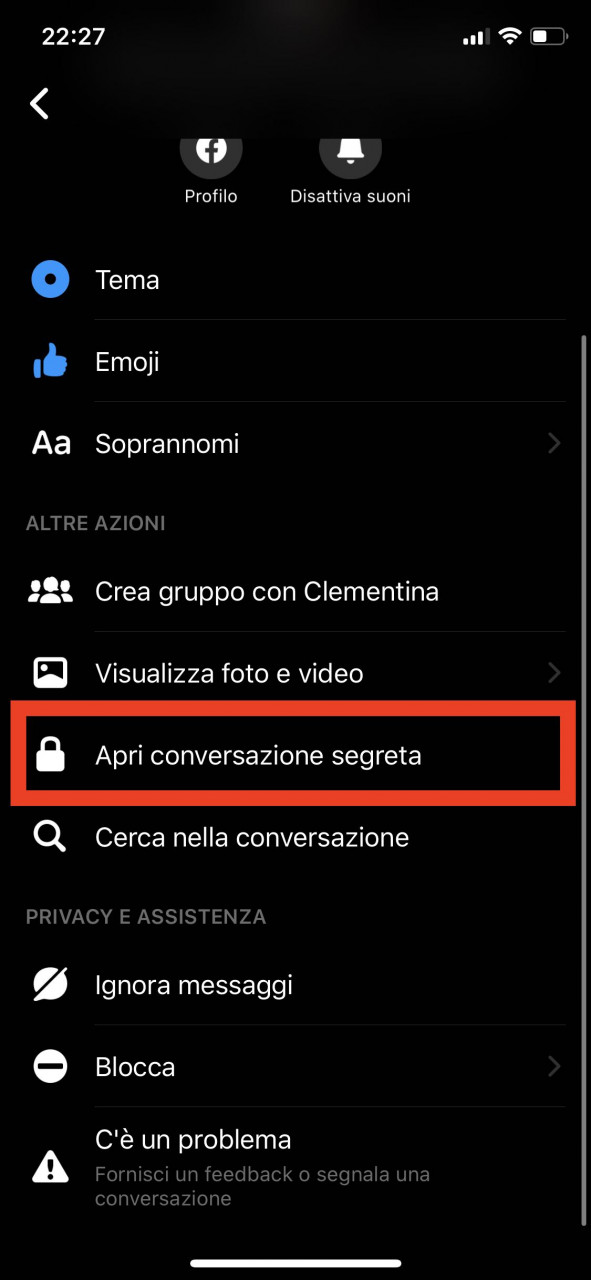Expand Soprannomi with its chevron

[555, 444]
